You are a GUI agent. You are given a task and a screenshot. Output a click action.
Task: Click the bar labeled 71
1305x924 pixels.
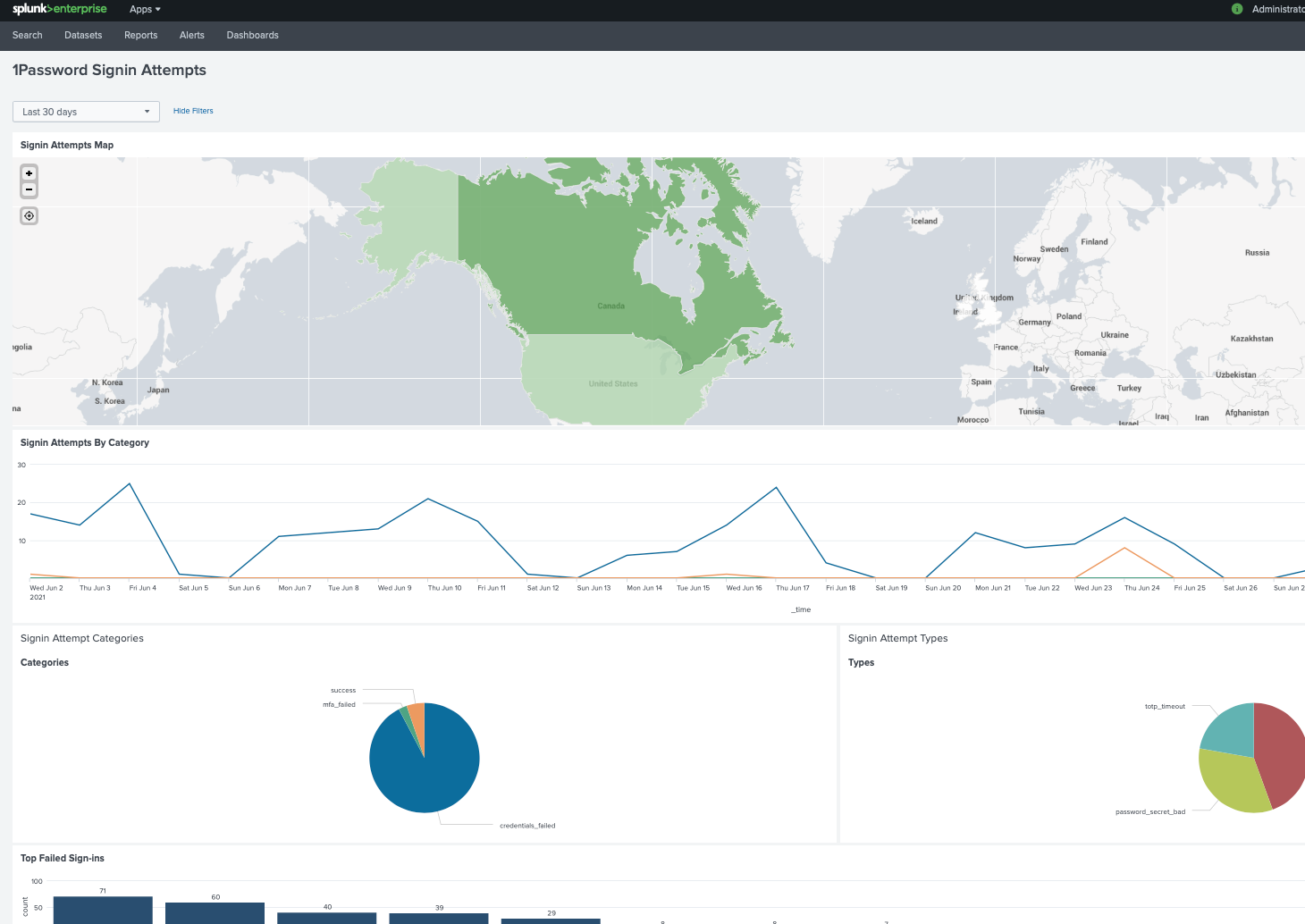pos(103,910)
